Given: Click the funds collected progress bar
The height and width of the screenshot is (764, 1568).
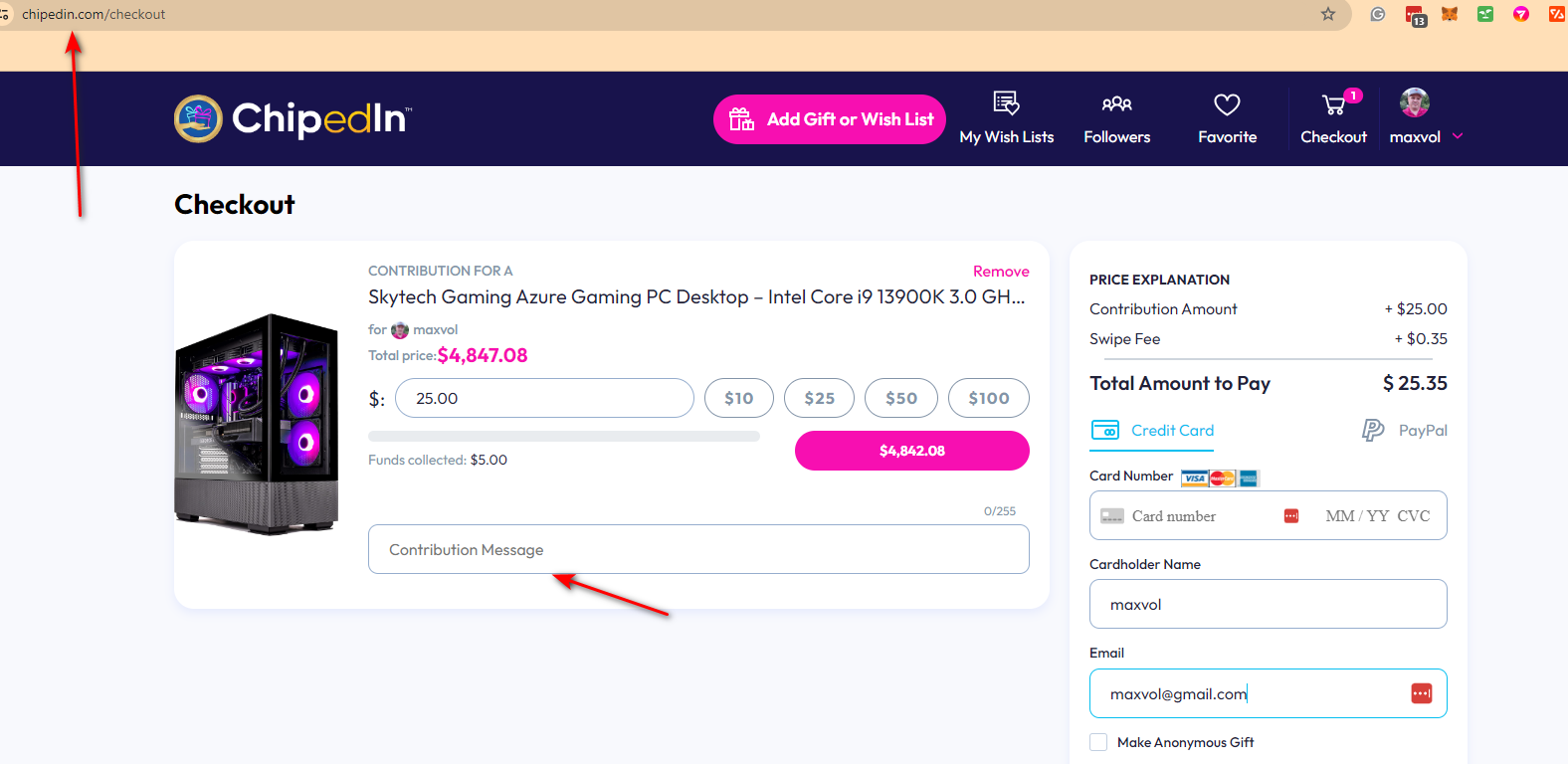Looking at the screenshot, I should click(x=564, y=437).
